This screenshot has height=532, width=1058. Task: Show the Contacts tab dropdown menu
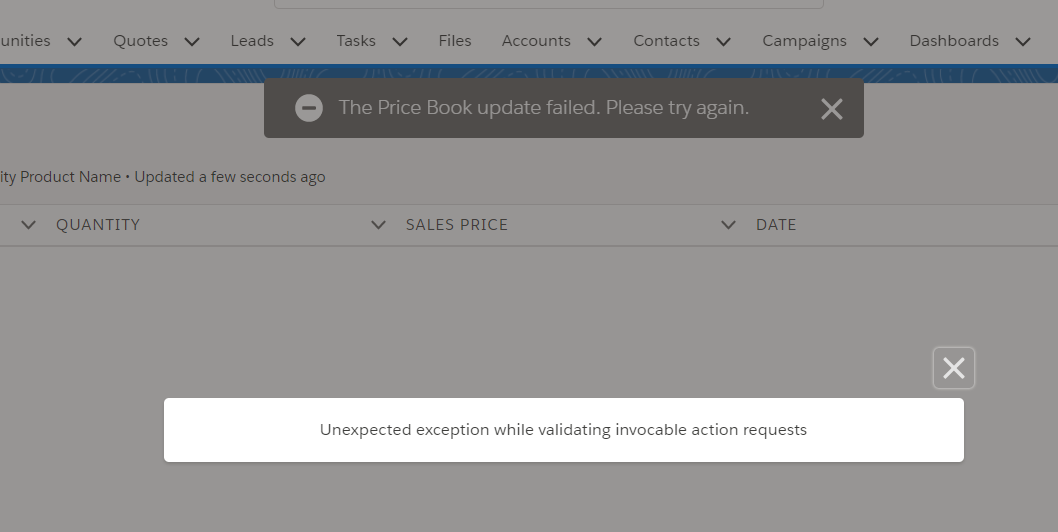723,42
